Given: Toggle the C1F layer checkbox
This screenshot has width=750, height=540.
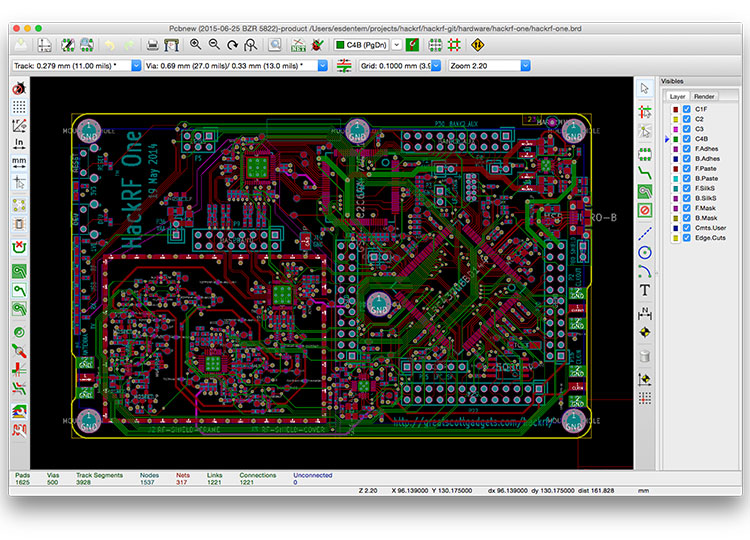Looking at the screenshot, I should pyautogui.click(x=686, y=109).
